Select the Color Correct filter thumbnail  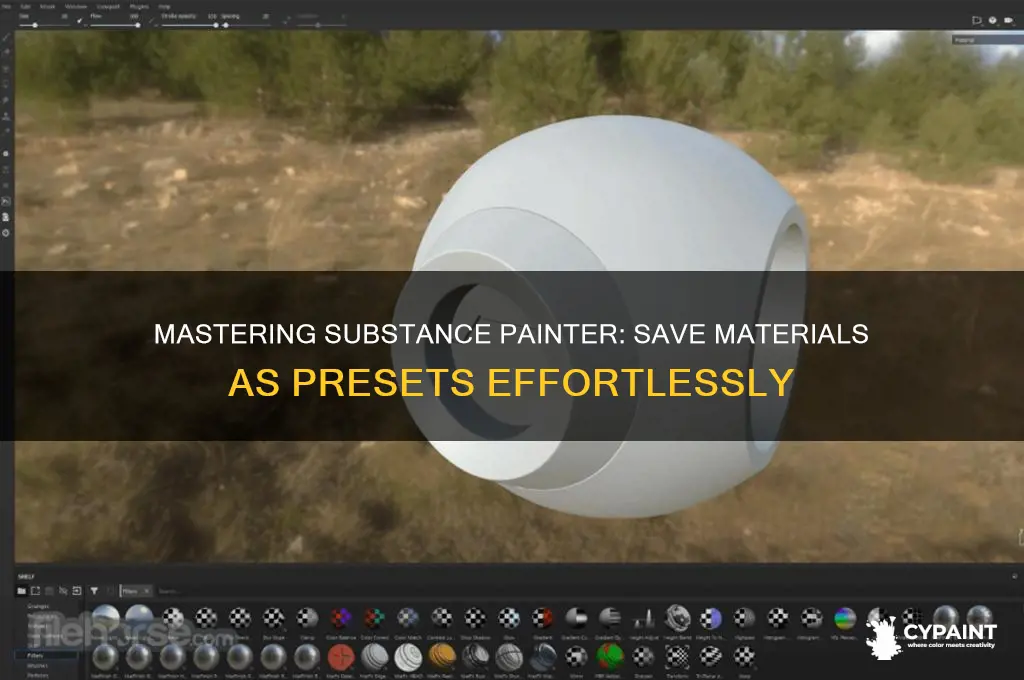point(374,618)
